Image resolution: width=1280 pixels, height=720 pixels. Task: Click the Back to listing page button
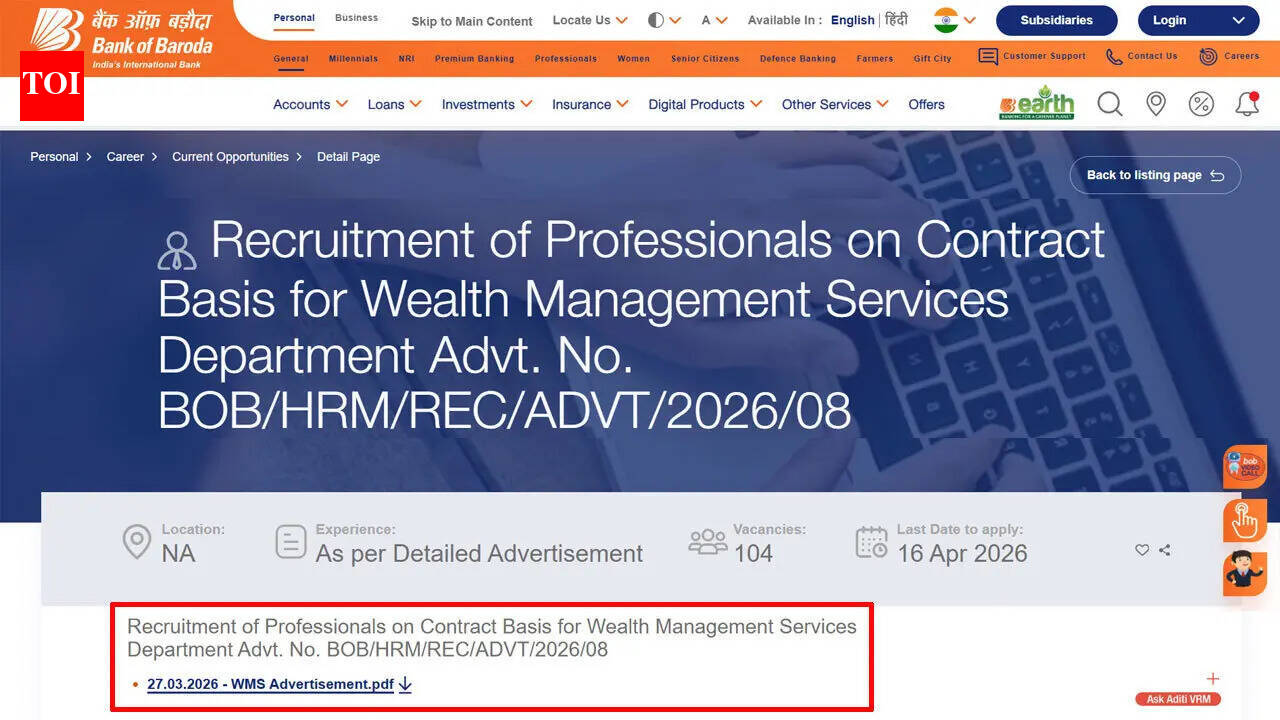1155,175
